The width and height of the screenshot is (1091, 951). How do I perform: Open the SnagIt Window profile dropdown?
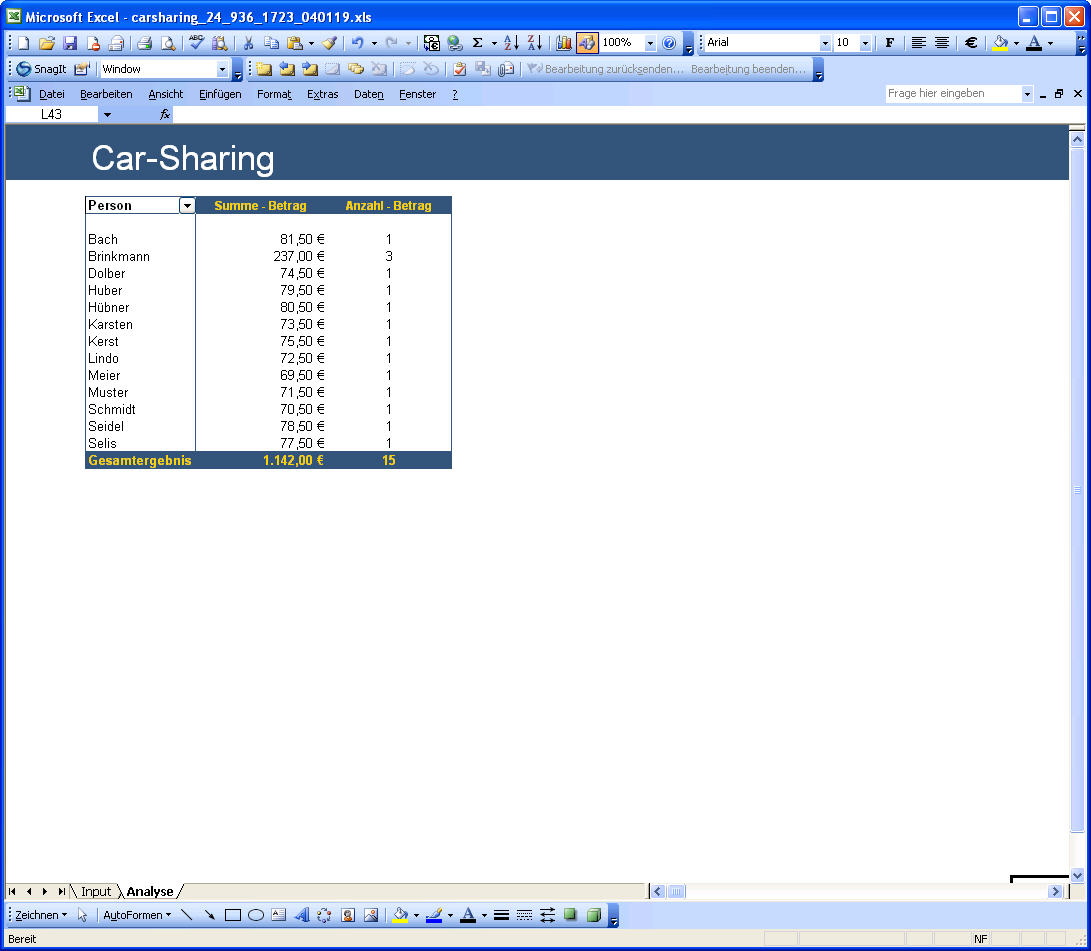tap(222, 69)
